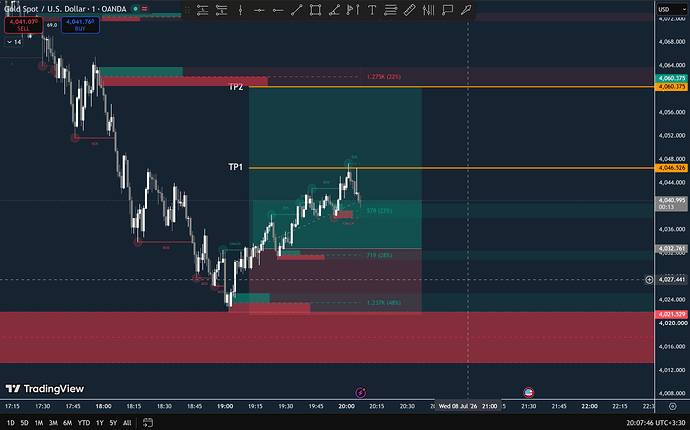Show All time range data
Screen dimensions: 690x430
point(127,423)
